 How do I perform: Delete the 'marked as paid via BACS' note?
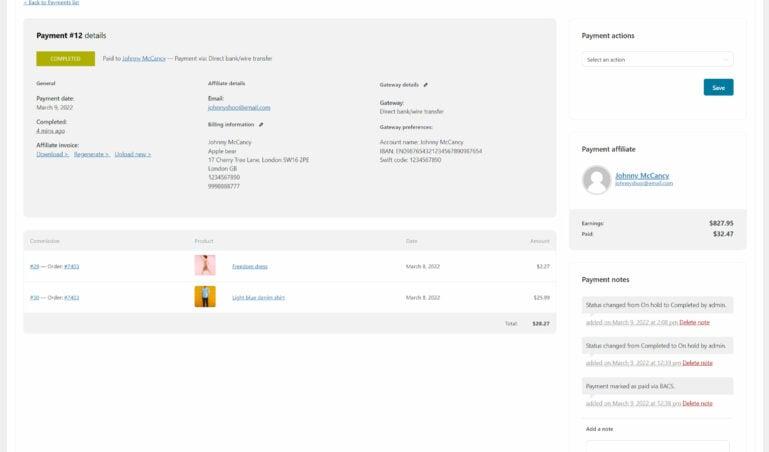click(697, 403)
